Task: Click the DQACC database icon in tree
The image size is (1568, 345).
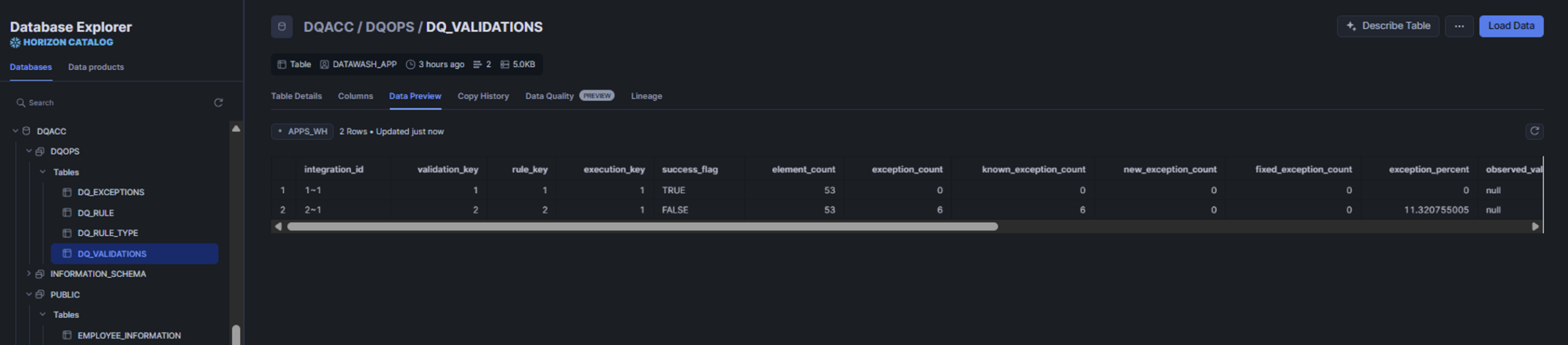Action: pos(26,131)
